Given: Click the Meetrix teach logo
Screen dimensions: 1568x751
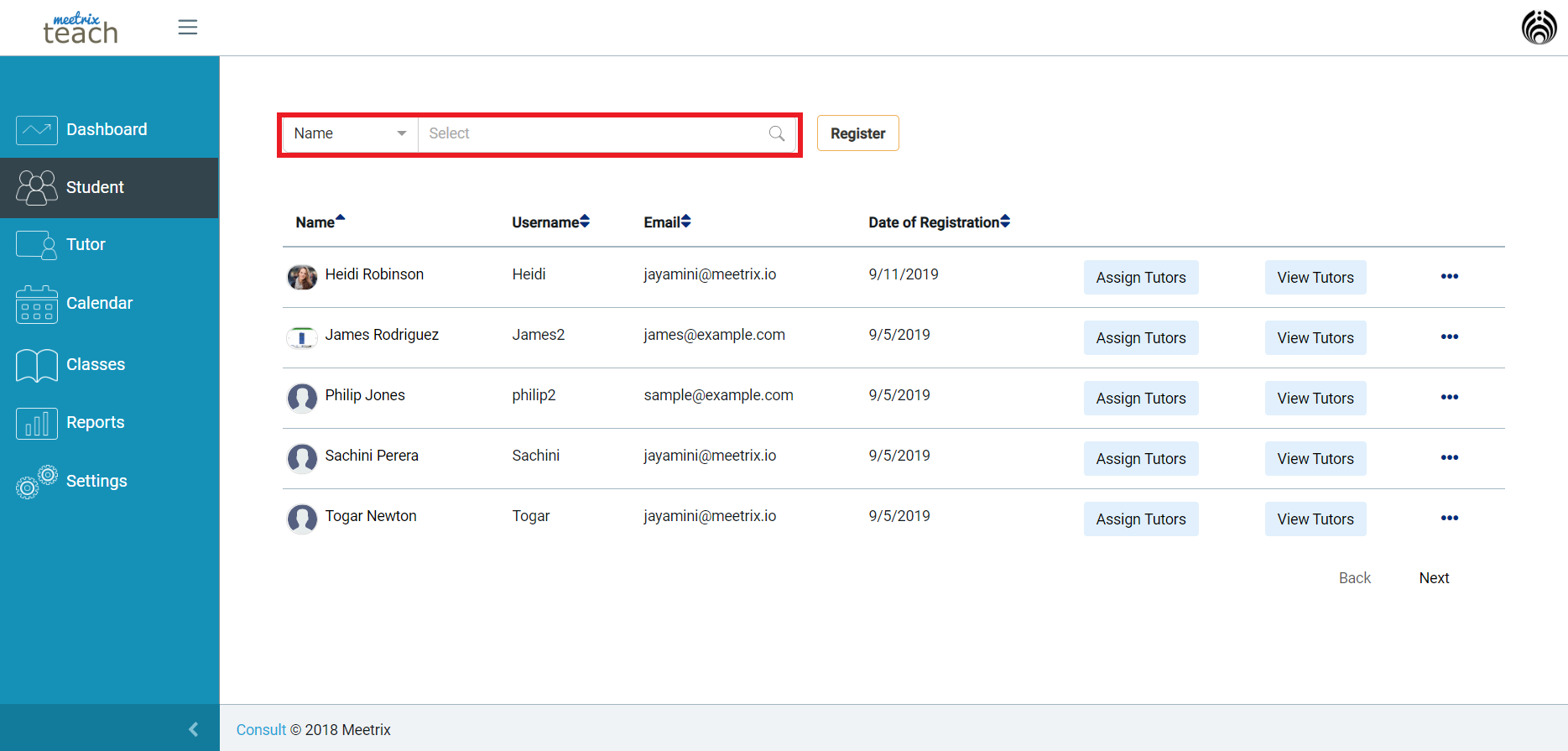Looking at the screenshot, I should (81, 28).
